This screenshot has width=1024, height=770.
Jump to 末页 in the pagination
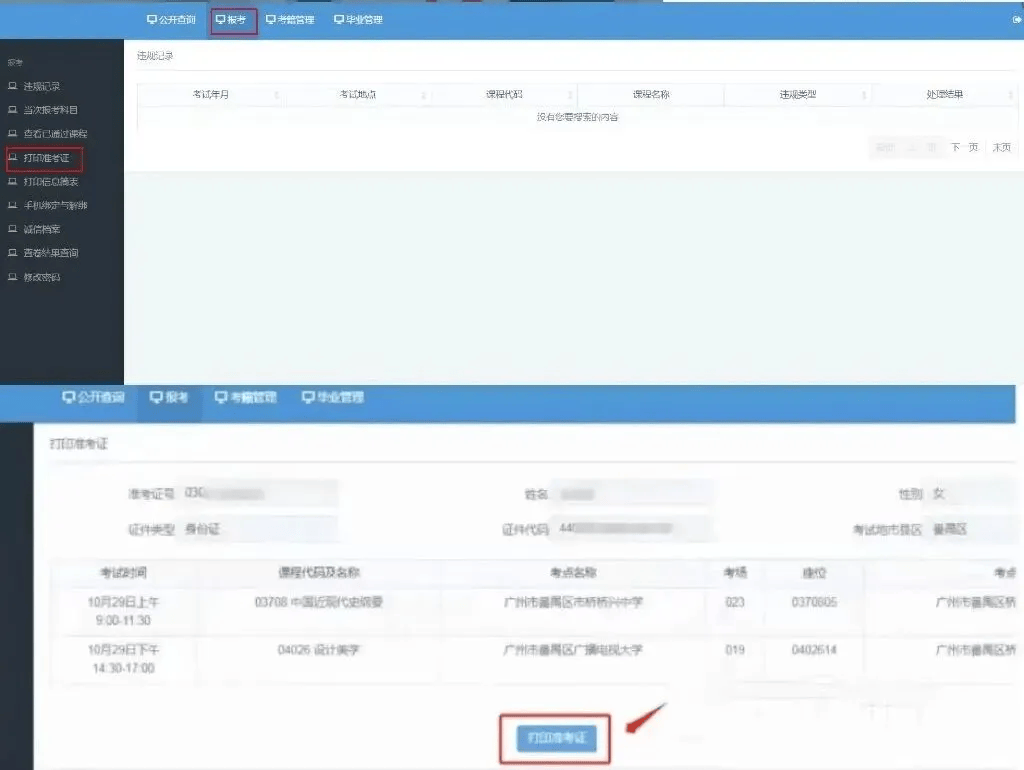tap(1002, 148)
